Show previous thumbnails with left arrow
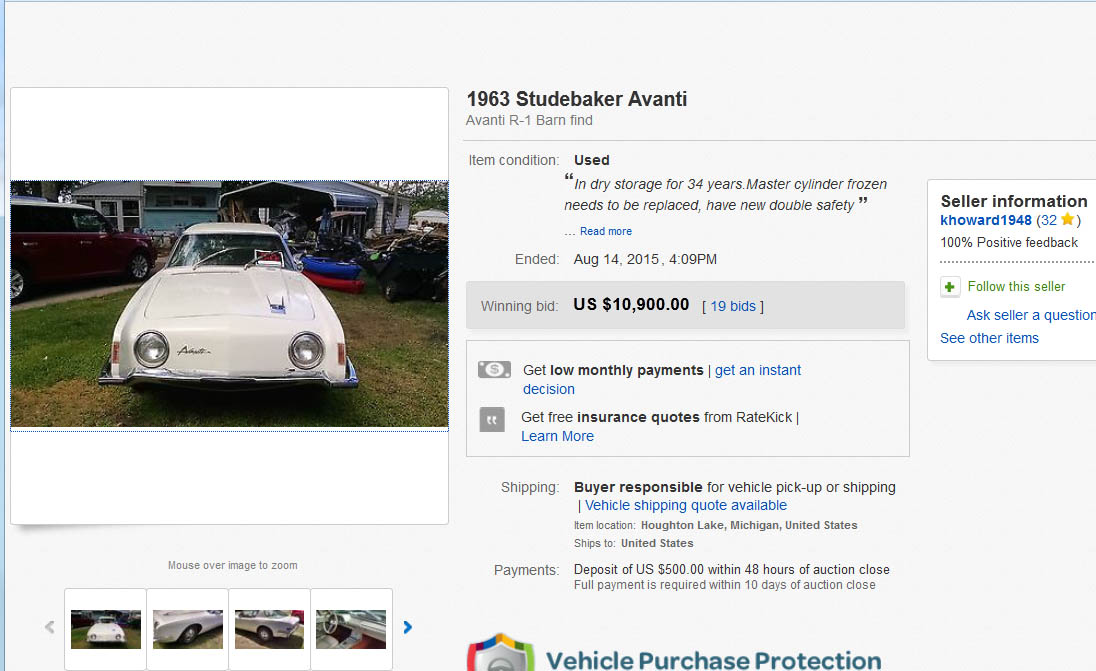 50,627
